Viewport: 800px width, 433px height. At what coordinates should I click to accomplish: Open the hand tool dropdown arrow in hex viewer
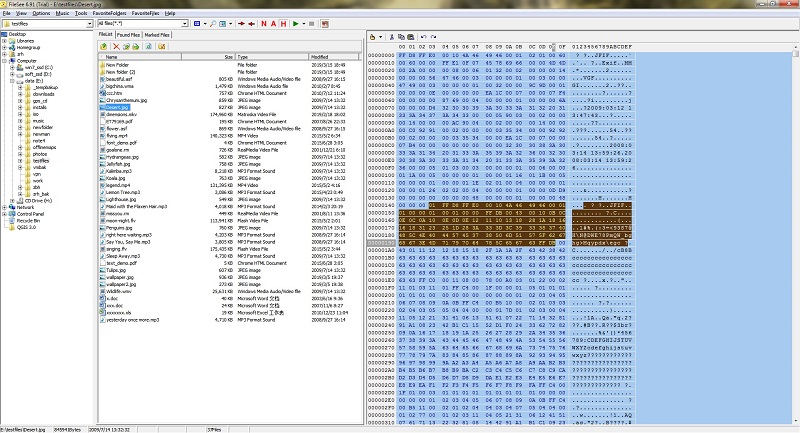[381, 37]
